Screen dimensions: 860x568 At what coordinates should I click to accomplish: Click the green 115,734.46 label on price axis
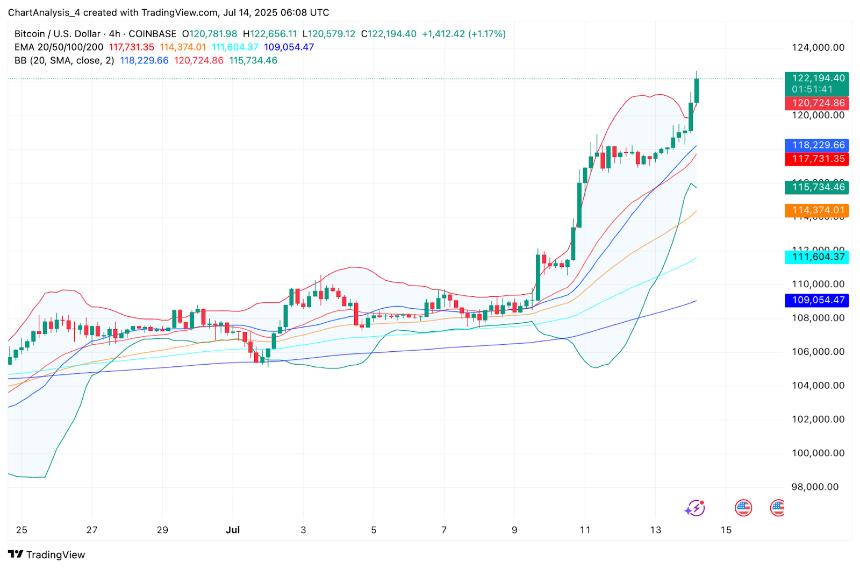[x=817, y=187]
